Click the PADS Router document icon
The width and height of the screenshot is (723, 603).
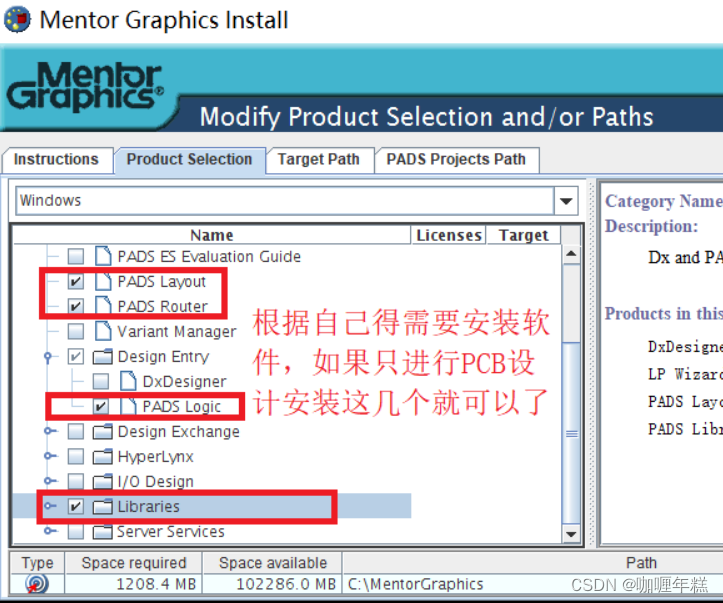coord(103,306)
